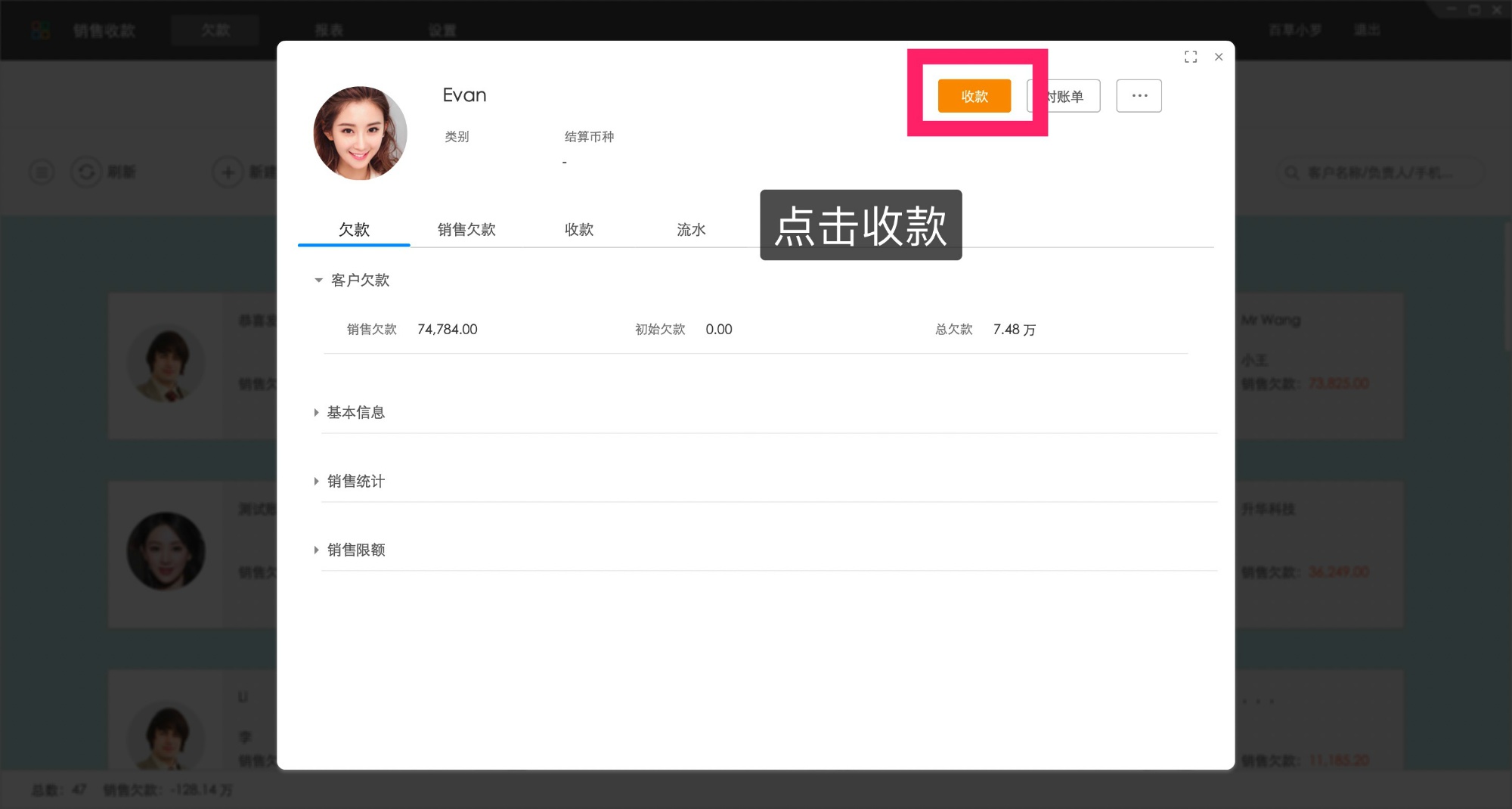Viewport: 1512px width, 809px height.
Task: Open the 报表 menu in the top bar
Action: click(x=330, y=29)
